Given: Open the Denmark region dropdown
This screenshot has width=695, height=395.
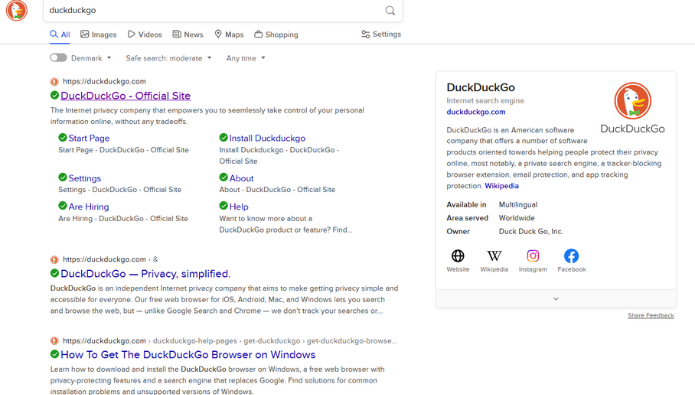Looking at the screenshot, I should pyautogui.click(x=91, y=58).
